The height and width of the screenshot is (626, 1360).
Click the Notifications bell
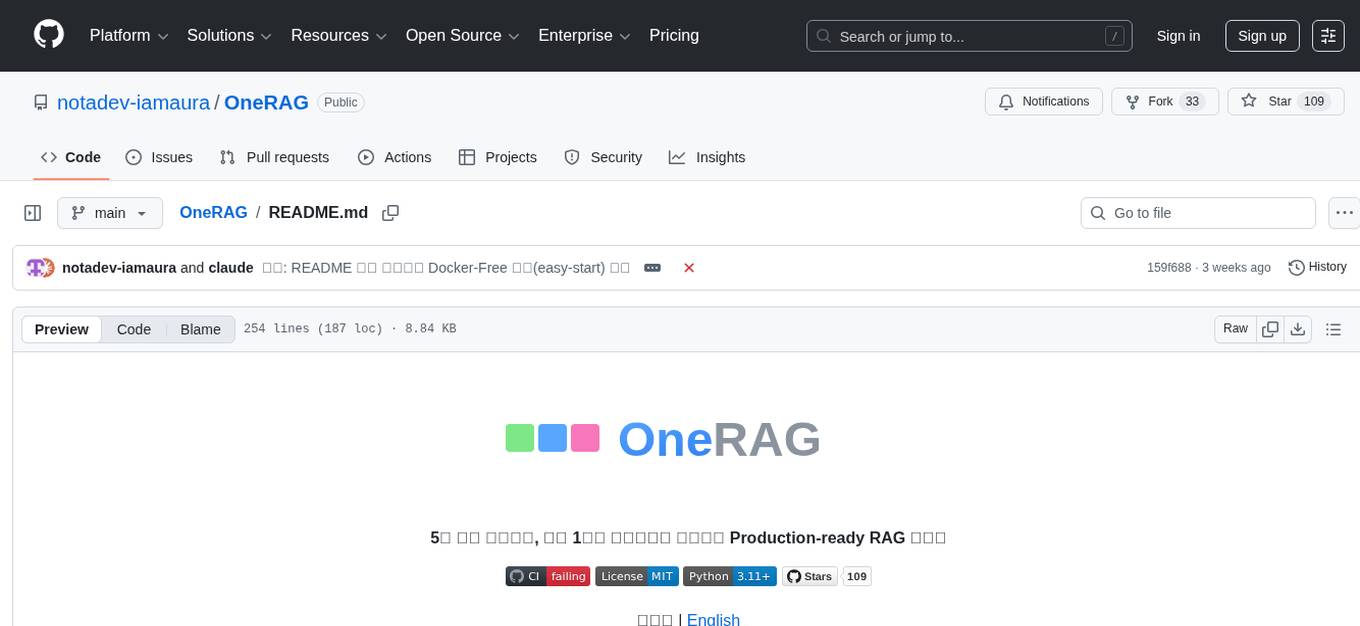pos(1043,101)
